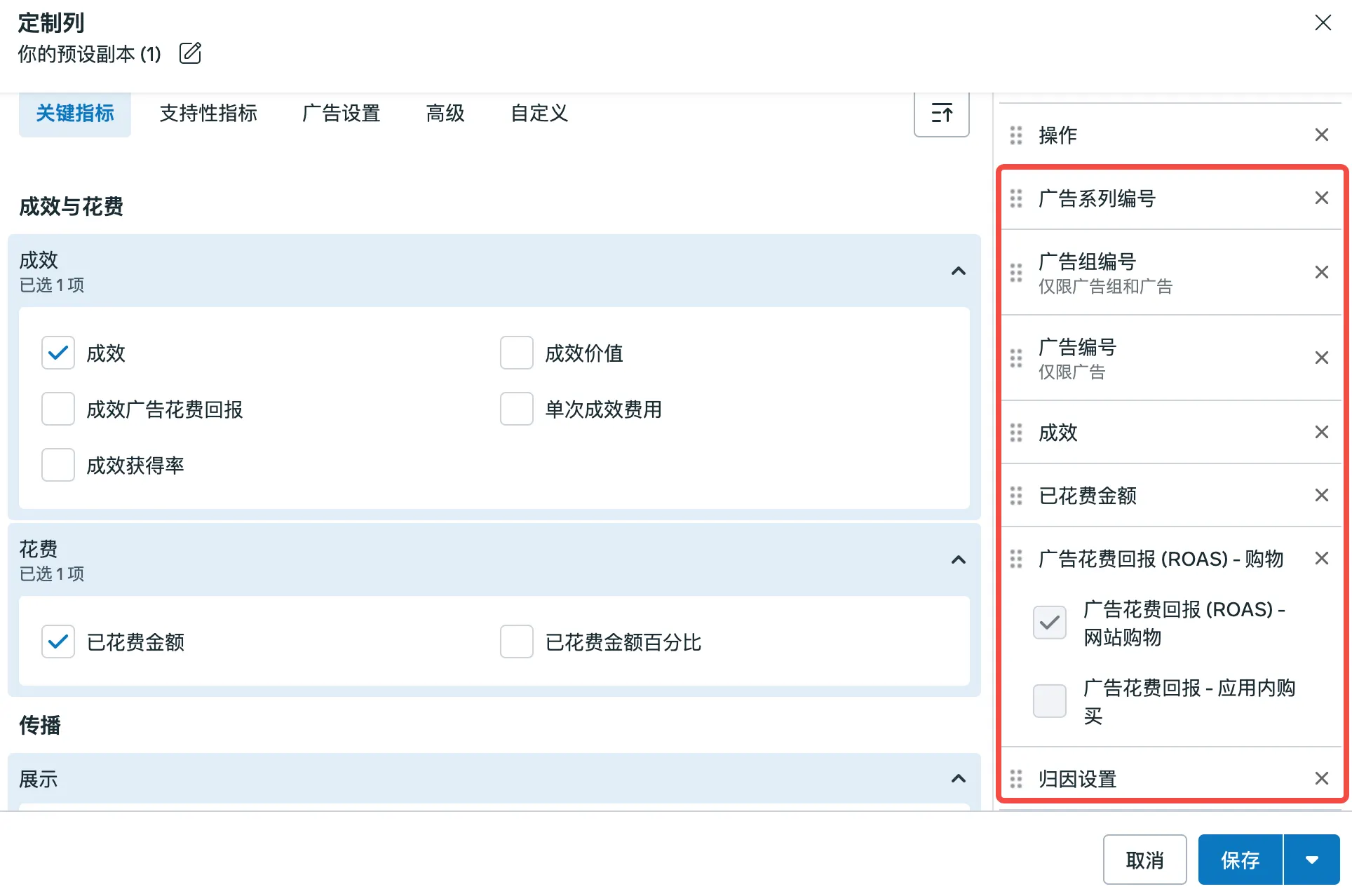Image resolution: width=1352 pixels, height=896 pixels.
Task: Uncheck the 成效 checkbox
Action: coord(58,353)
